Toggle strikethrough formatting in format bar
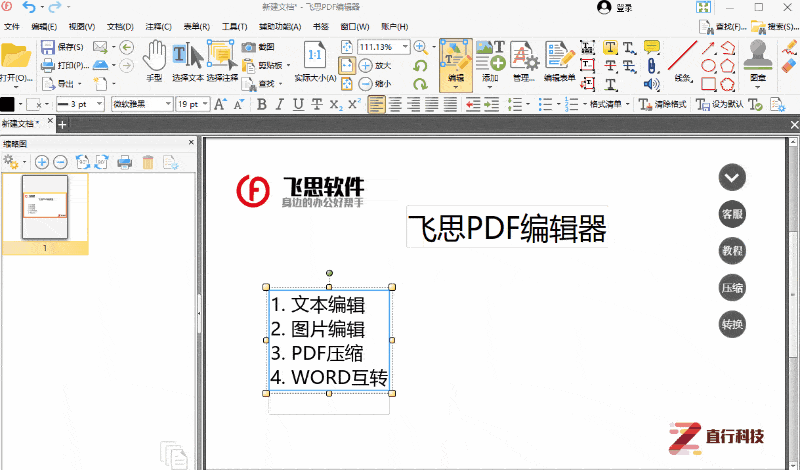The height and width of the screenshot is (470, 800). click(x=317, y=105)
